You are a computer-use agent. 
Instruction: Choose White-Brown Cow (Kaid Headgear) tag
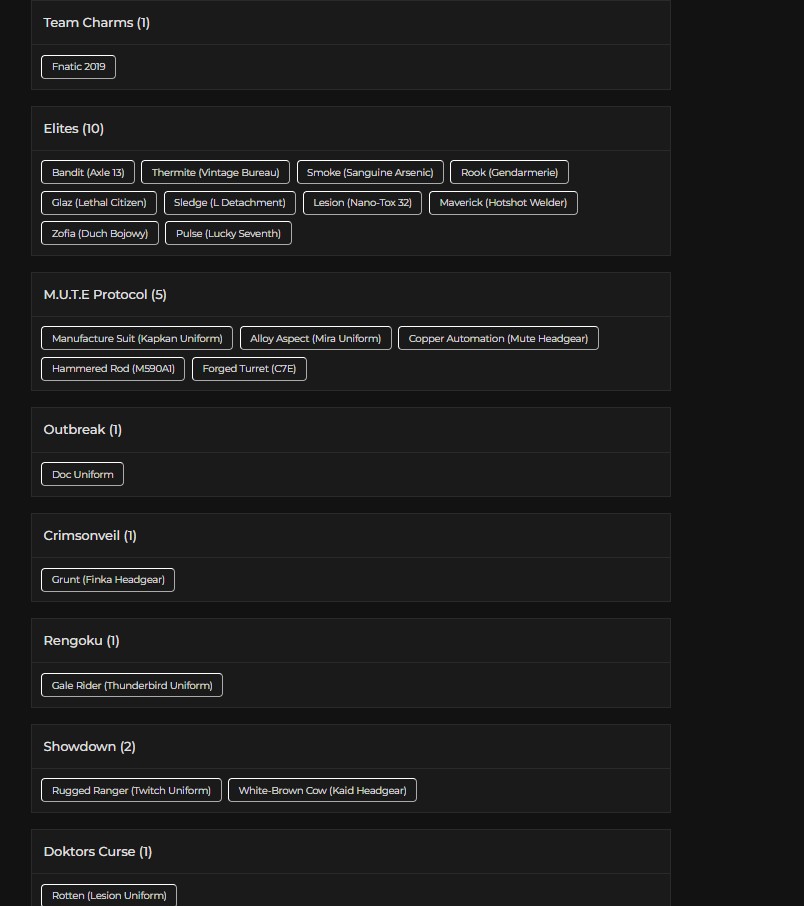coord(323,790)
